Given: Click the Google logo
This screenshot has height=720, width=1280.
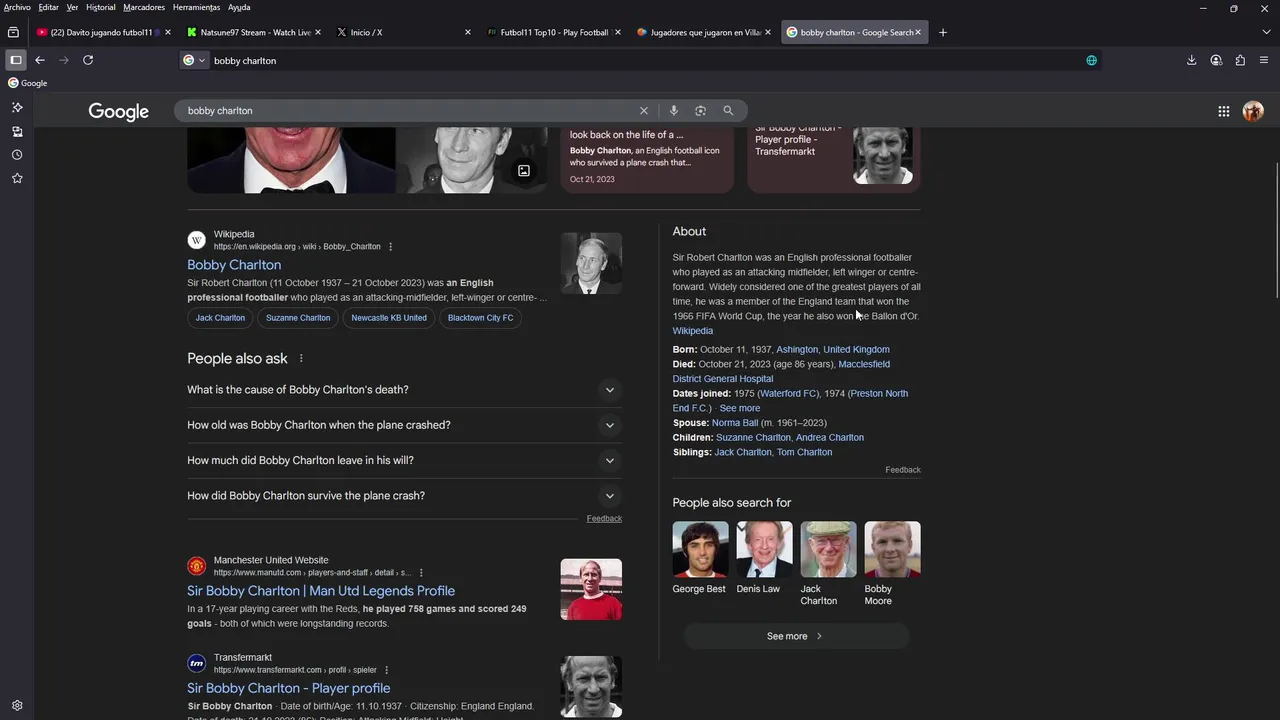Looking at the screenshot, I should click(x=118, y=111).
